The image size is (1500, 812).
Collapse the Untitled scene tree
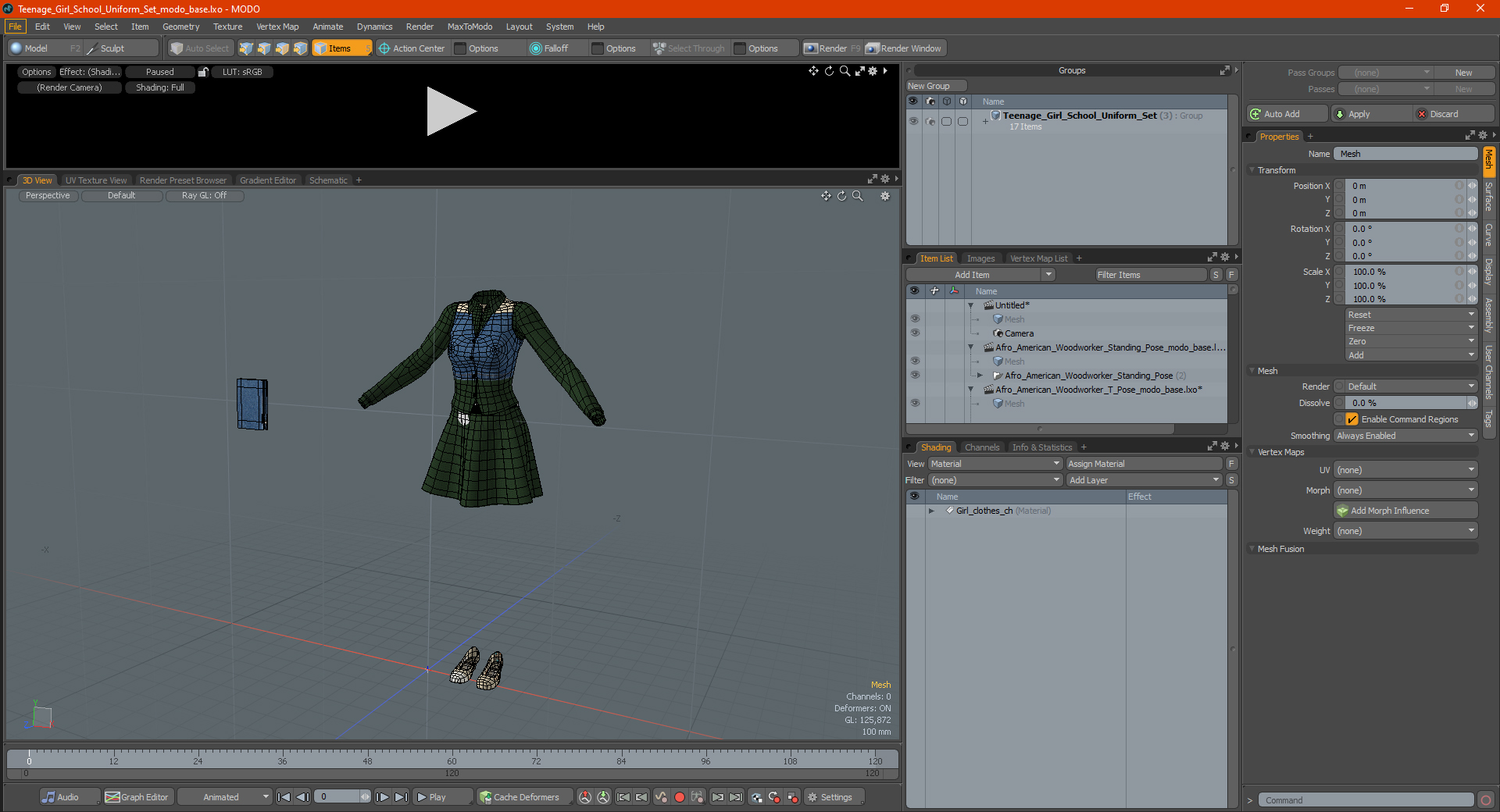[971, 305]
